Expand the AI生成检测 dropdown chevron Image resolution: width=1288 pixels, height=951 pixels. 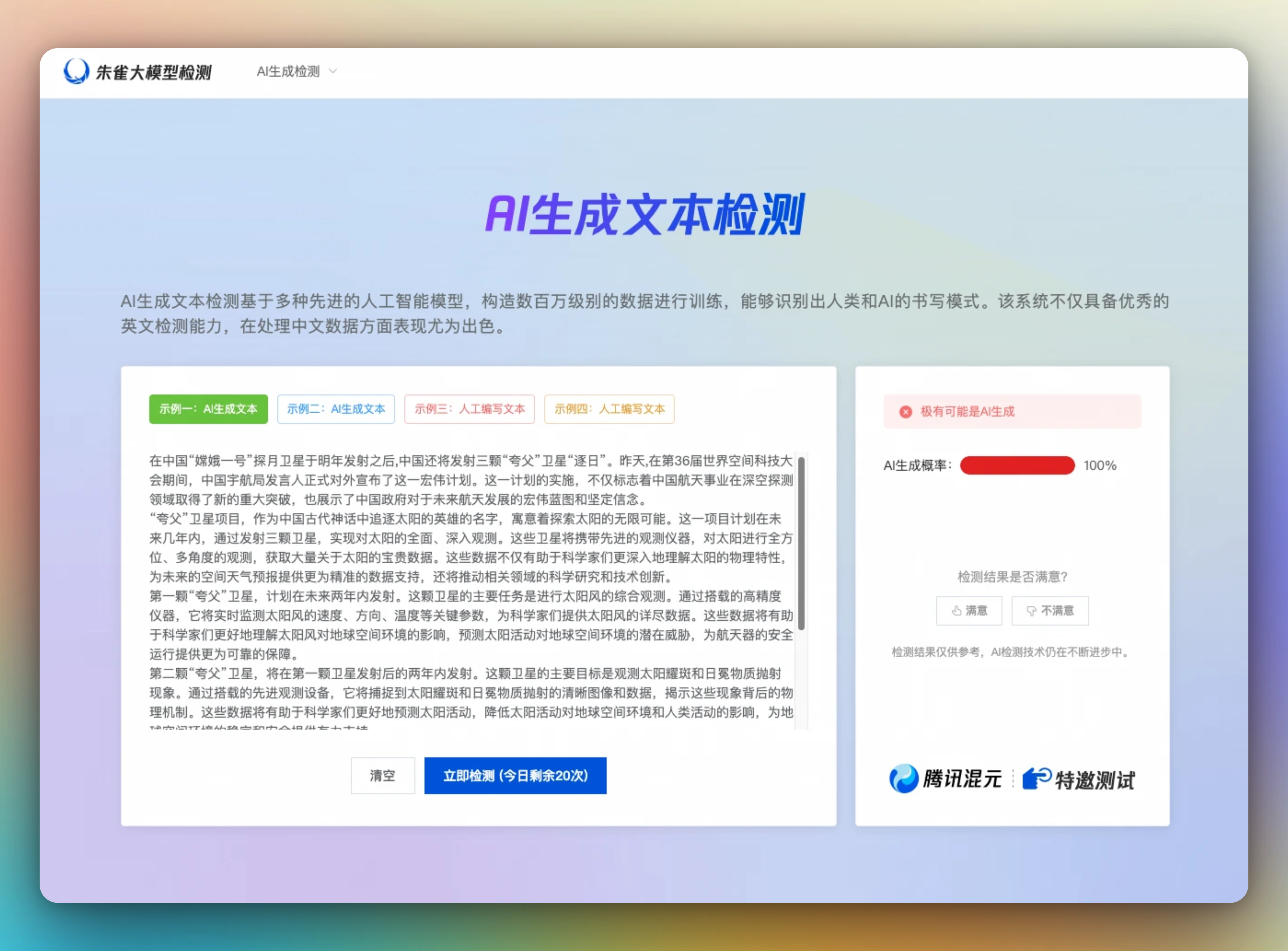click(333, 71)
